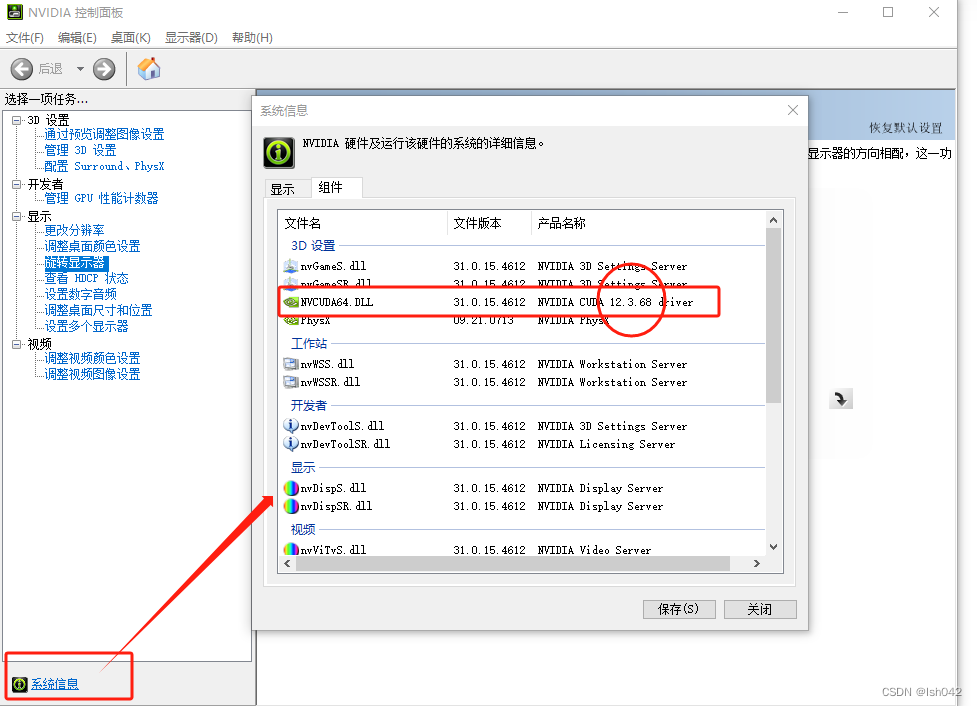
Task: Click the NVIDIA home icon in the toolbar
Action: click(x=148, y=69)
